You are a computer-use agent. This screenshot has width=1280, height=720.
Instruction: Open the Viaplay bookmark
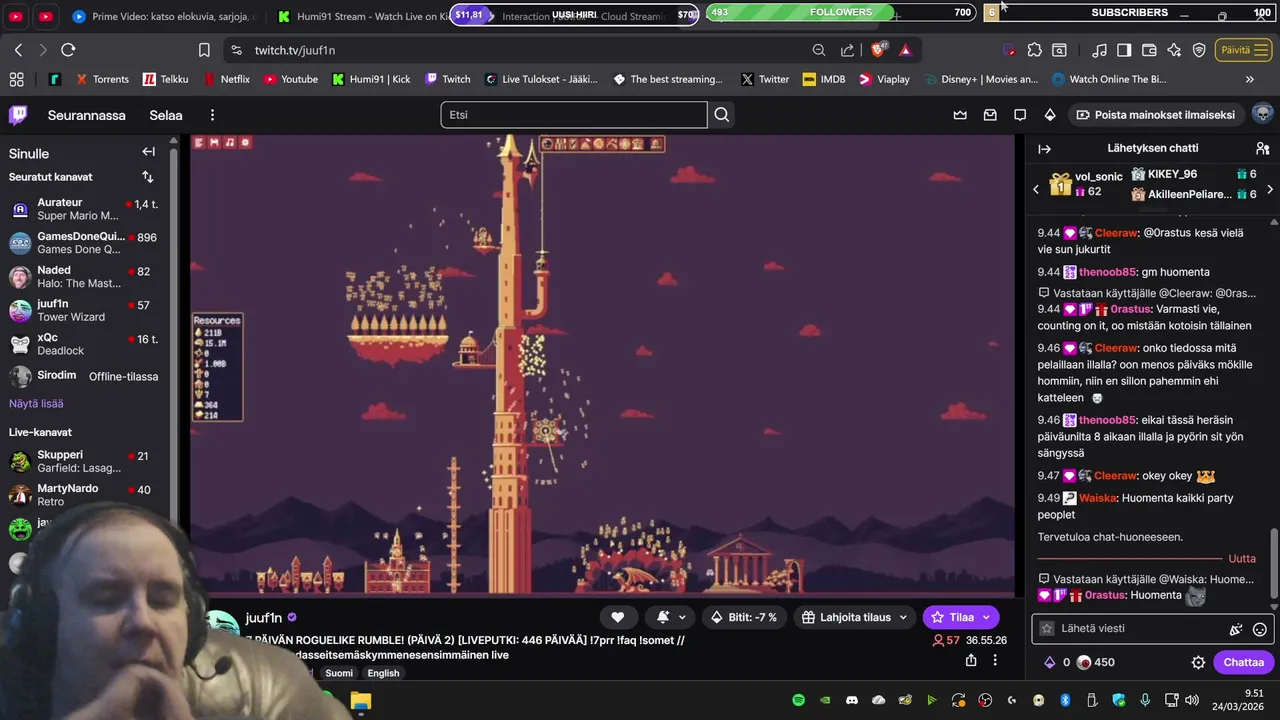885,79
